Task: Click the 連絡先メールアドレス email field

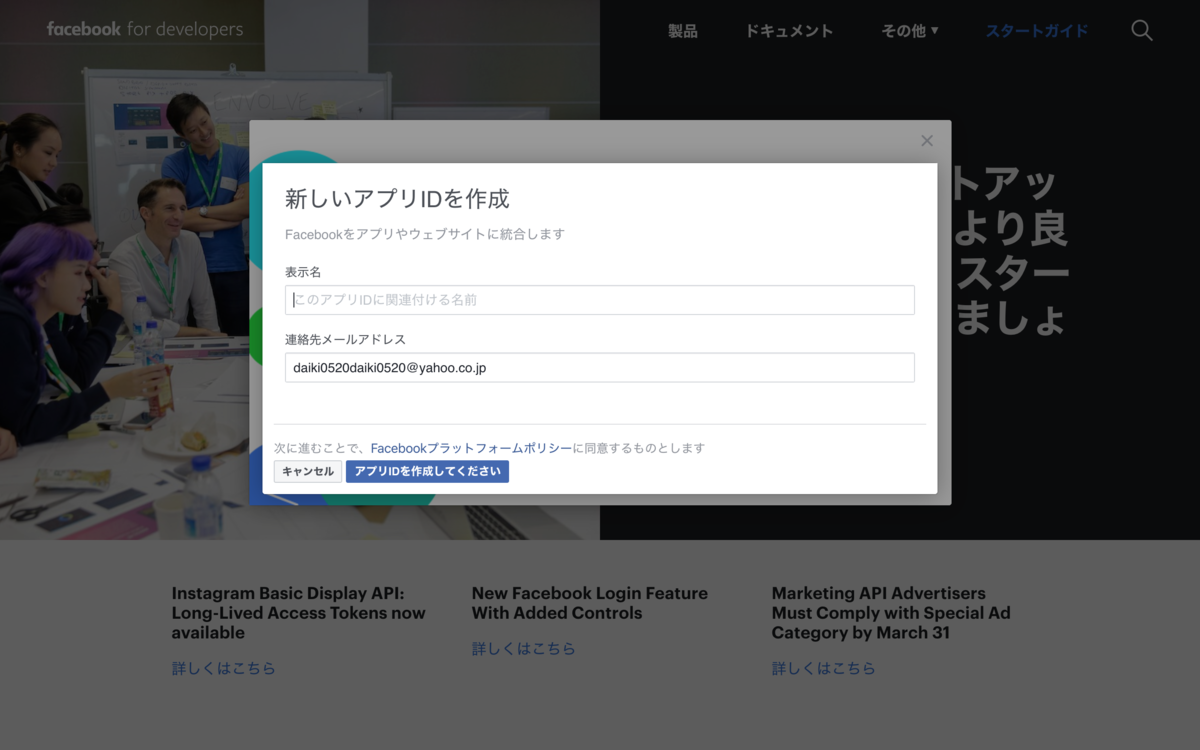Action: tap(600, 367)
